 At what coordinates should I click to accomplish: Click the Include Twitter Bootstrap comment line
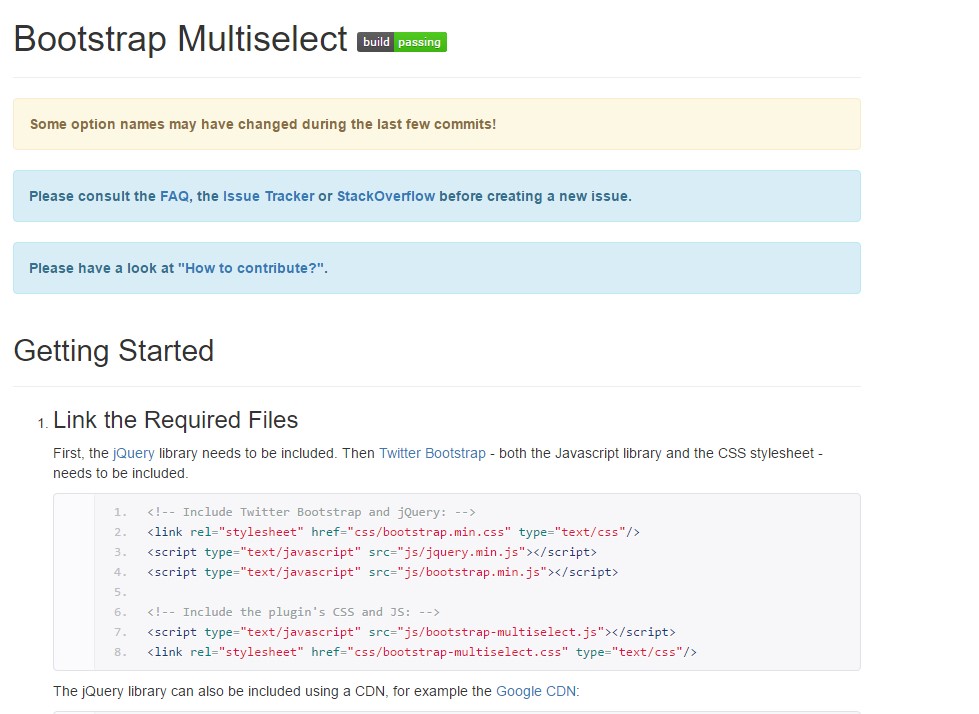tap(311, 512)
